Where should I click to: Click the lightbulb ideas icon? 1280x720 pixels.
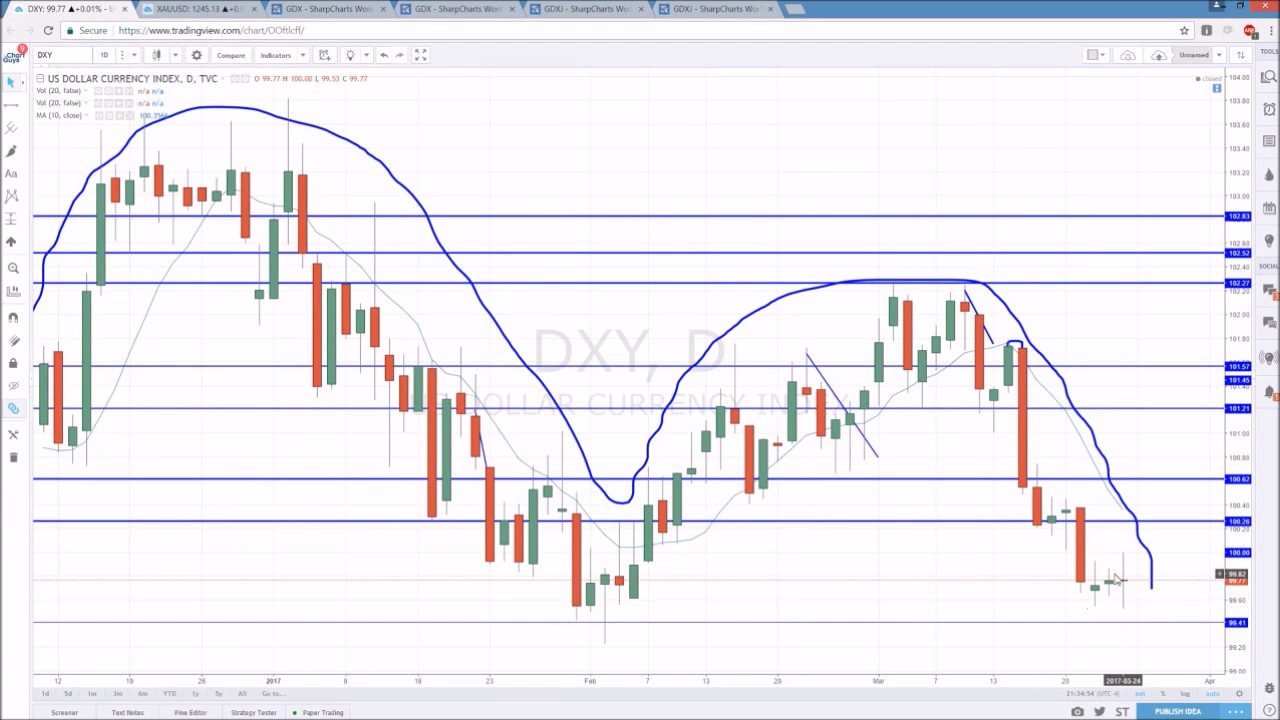click(350, 55)
